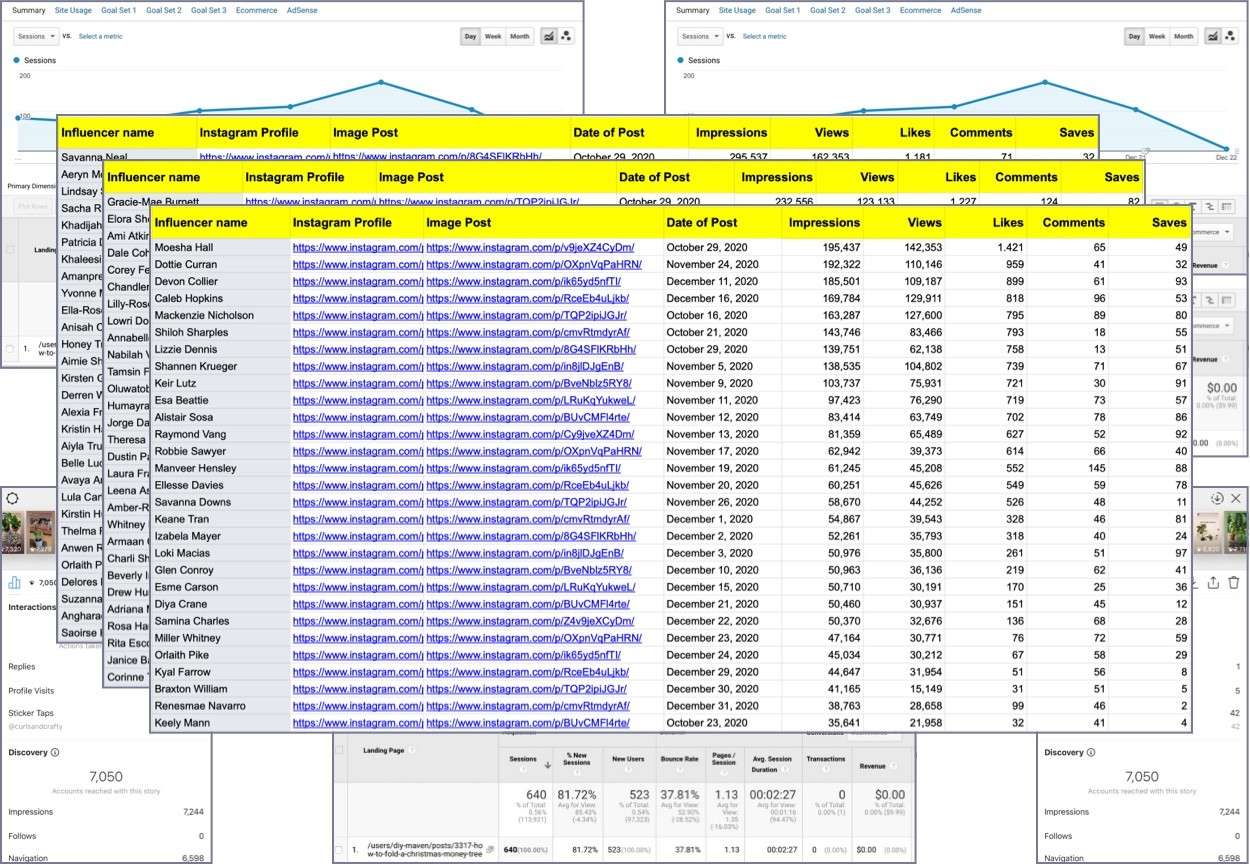
Task: Open line chart view in right Analytics panel
Action: tap(1212, 36)
